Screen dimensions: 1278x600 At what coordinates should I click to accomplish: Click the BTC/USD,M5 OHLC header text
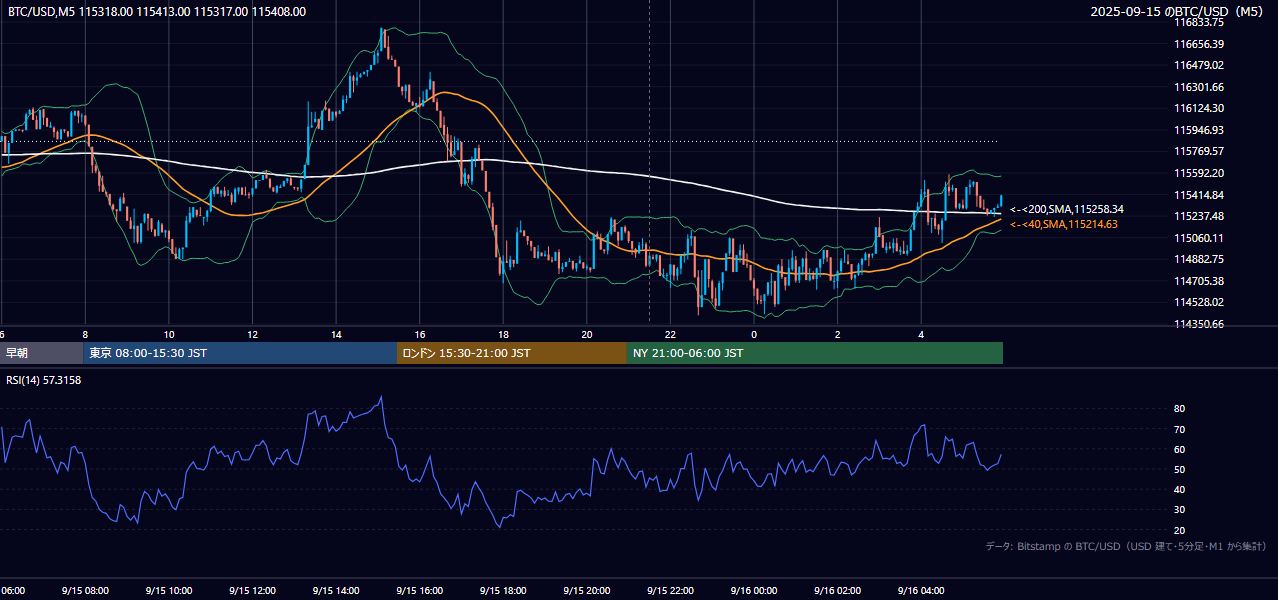pos(157,12)
